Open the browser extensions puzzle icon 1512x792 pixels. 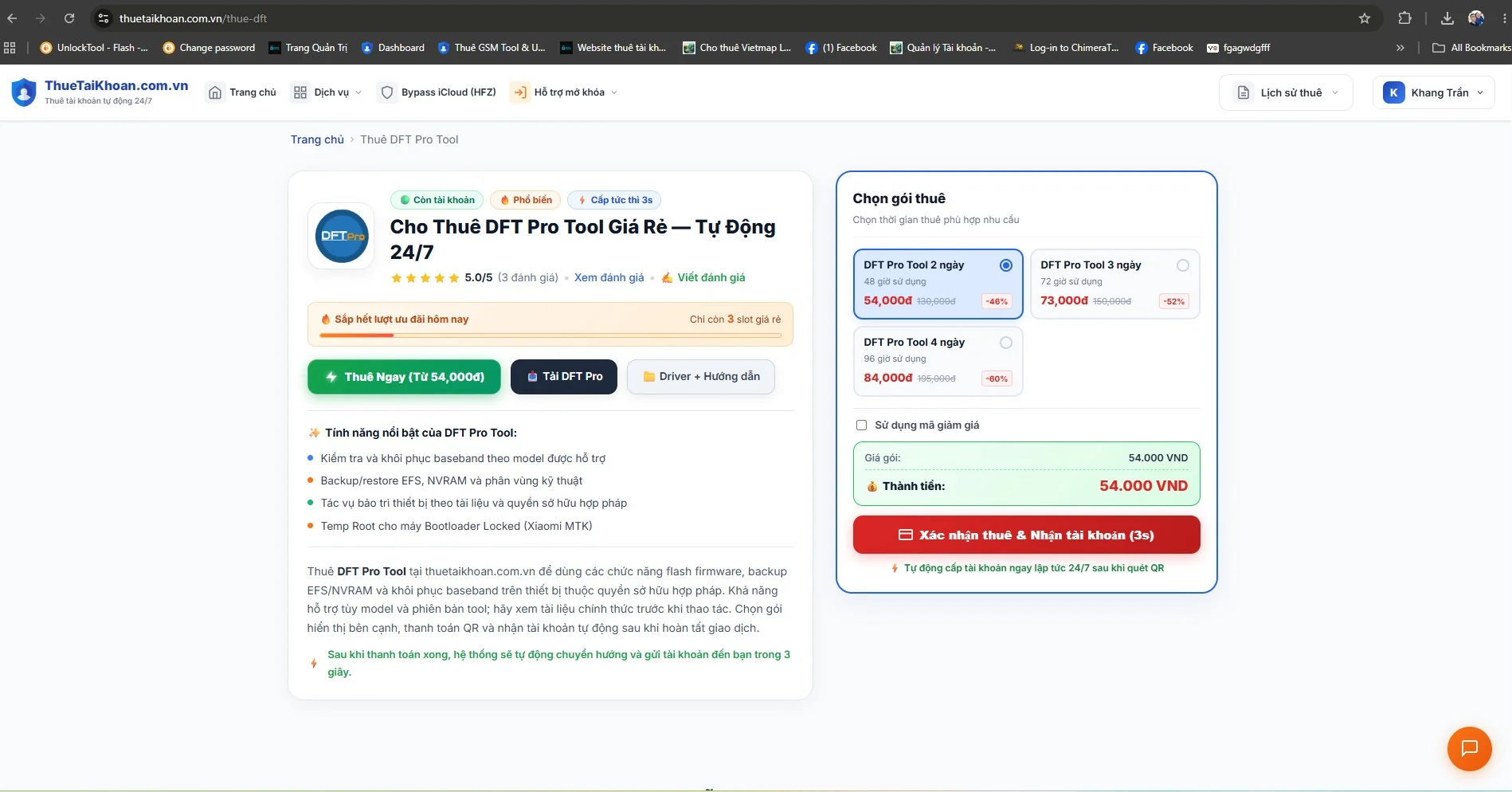pyautogui.click(x=1404, y=18)
